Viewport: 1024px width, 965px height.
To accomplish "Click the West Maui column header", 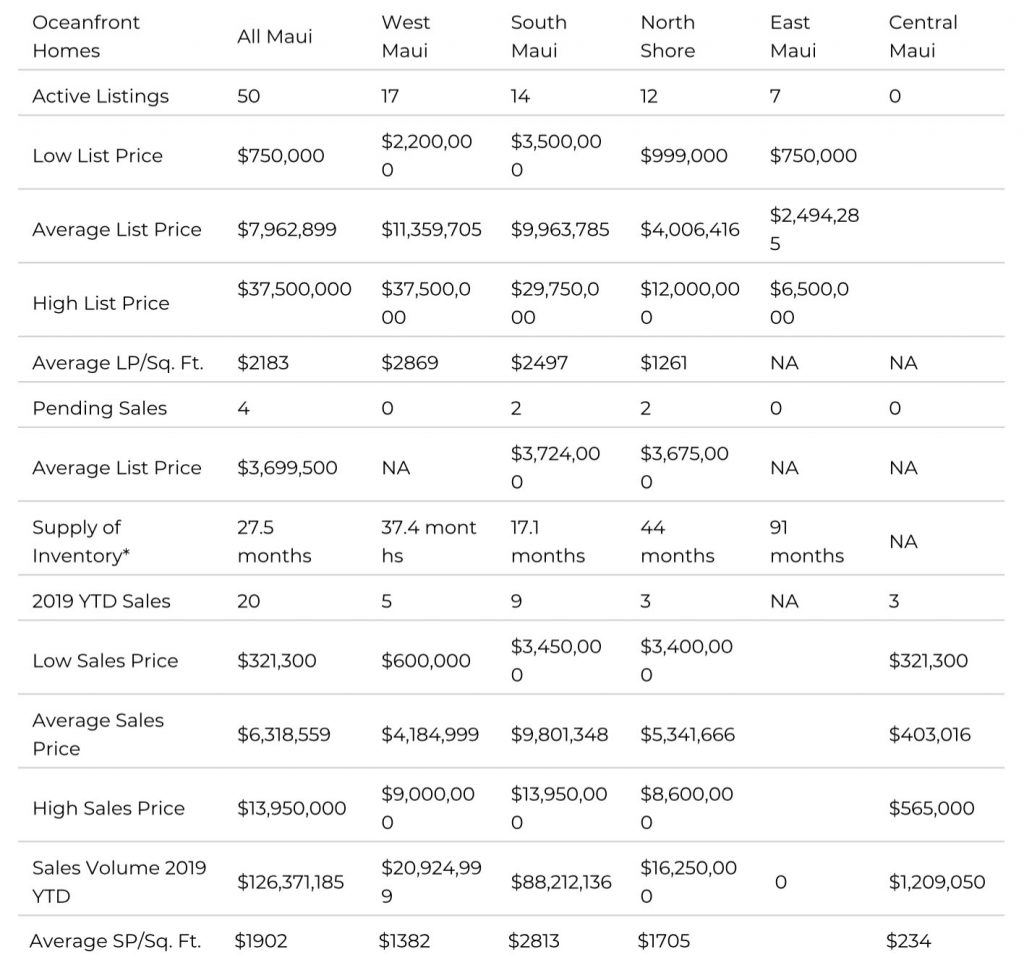I will coord(406,37).
